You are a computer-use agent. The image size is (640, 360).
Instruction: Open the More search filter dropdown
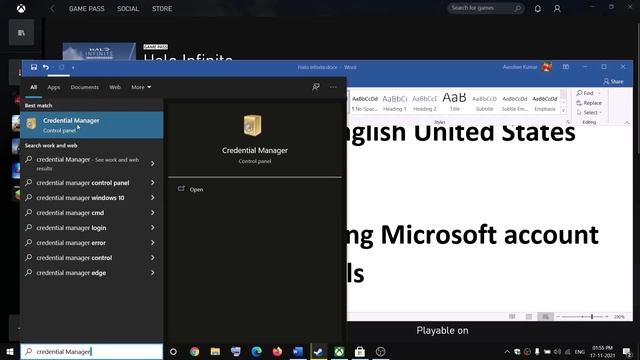click(x=141, y=87)
